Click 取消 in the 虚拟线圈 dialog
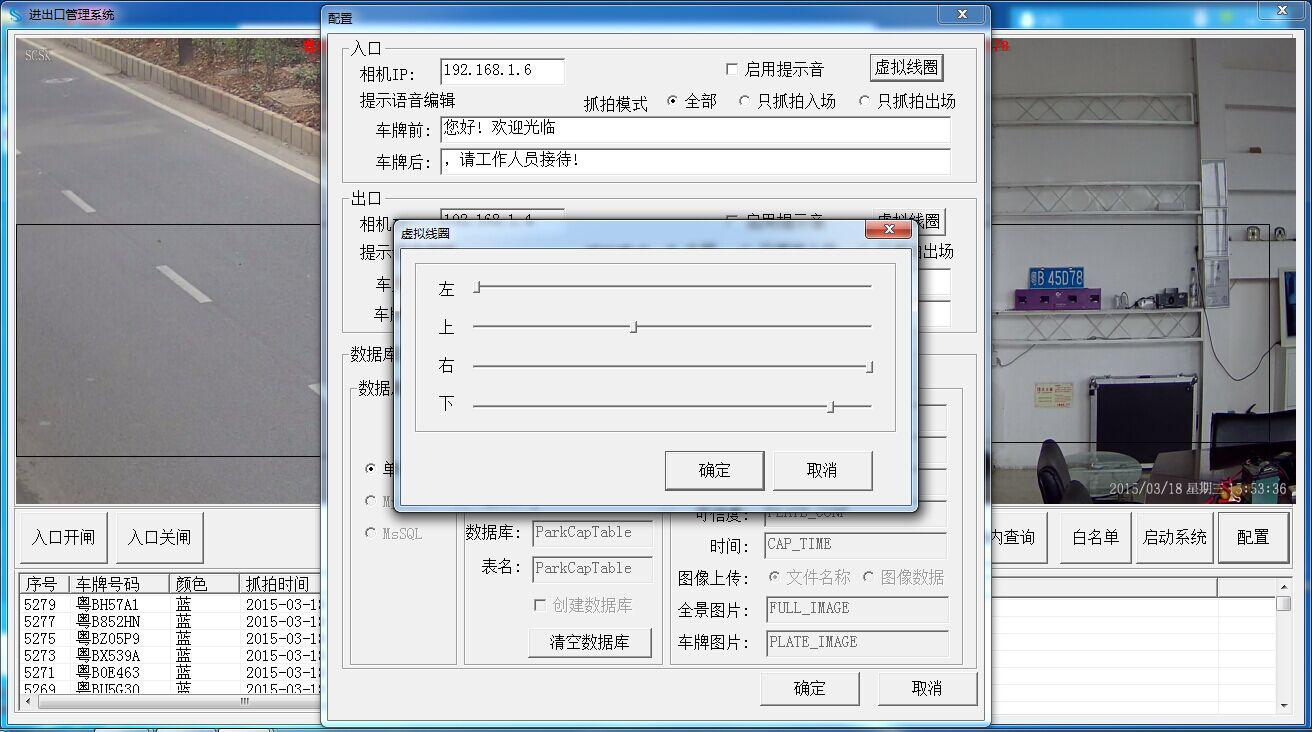This screenshot has height=732, width=1312. (822, 470)
